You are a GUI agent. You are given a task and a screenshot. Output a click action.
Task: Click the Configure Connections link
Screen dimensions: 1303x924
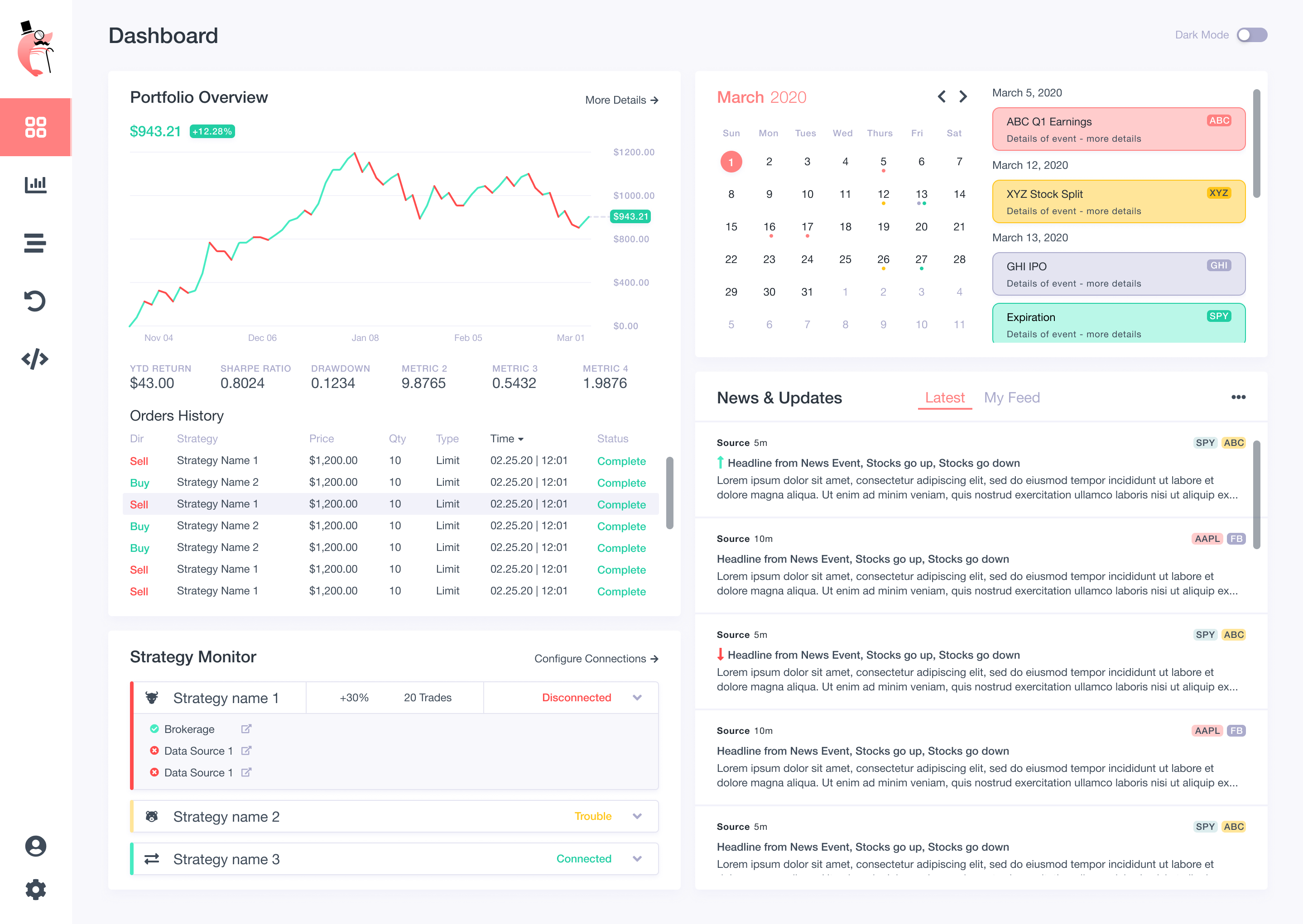tap(596, 659)
